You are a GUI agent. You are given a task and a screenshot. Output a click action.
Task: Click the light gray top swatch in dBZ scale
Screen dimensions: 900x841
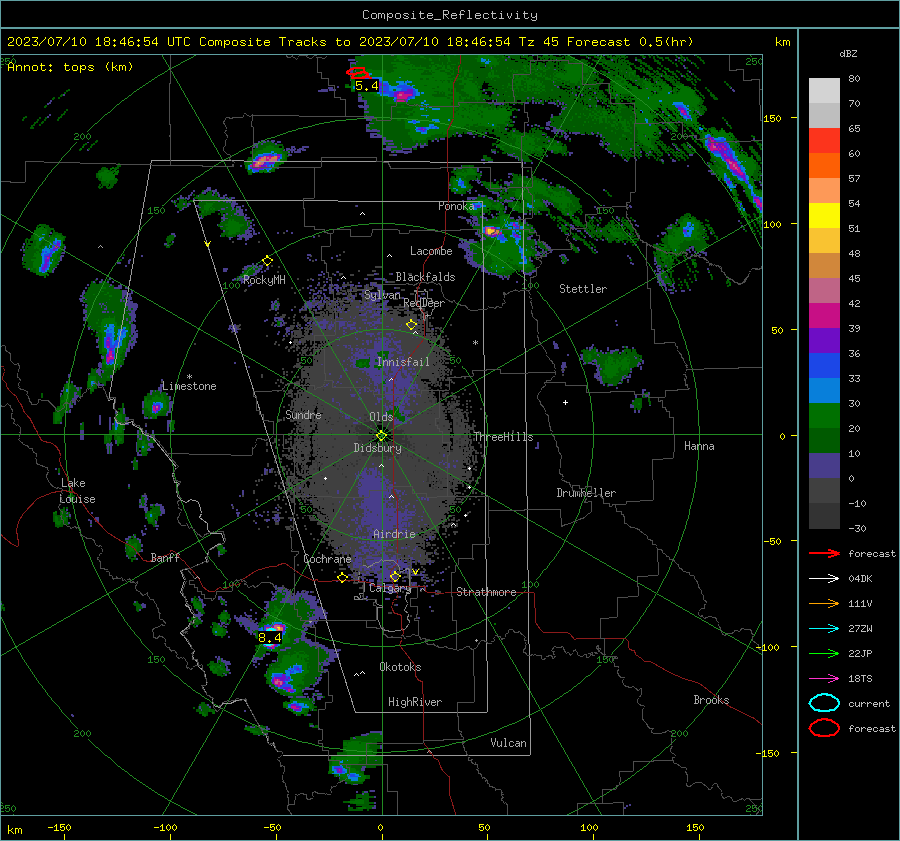[824, 91]
